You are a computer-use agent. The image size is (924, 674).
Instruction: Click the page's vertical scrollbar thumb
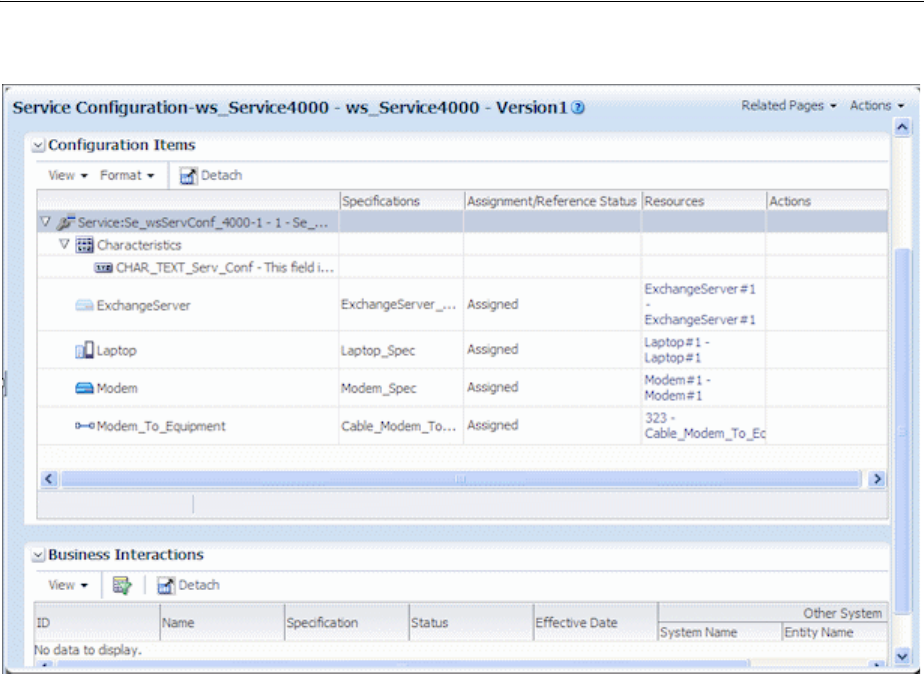[902, 431]
